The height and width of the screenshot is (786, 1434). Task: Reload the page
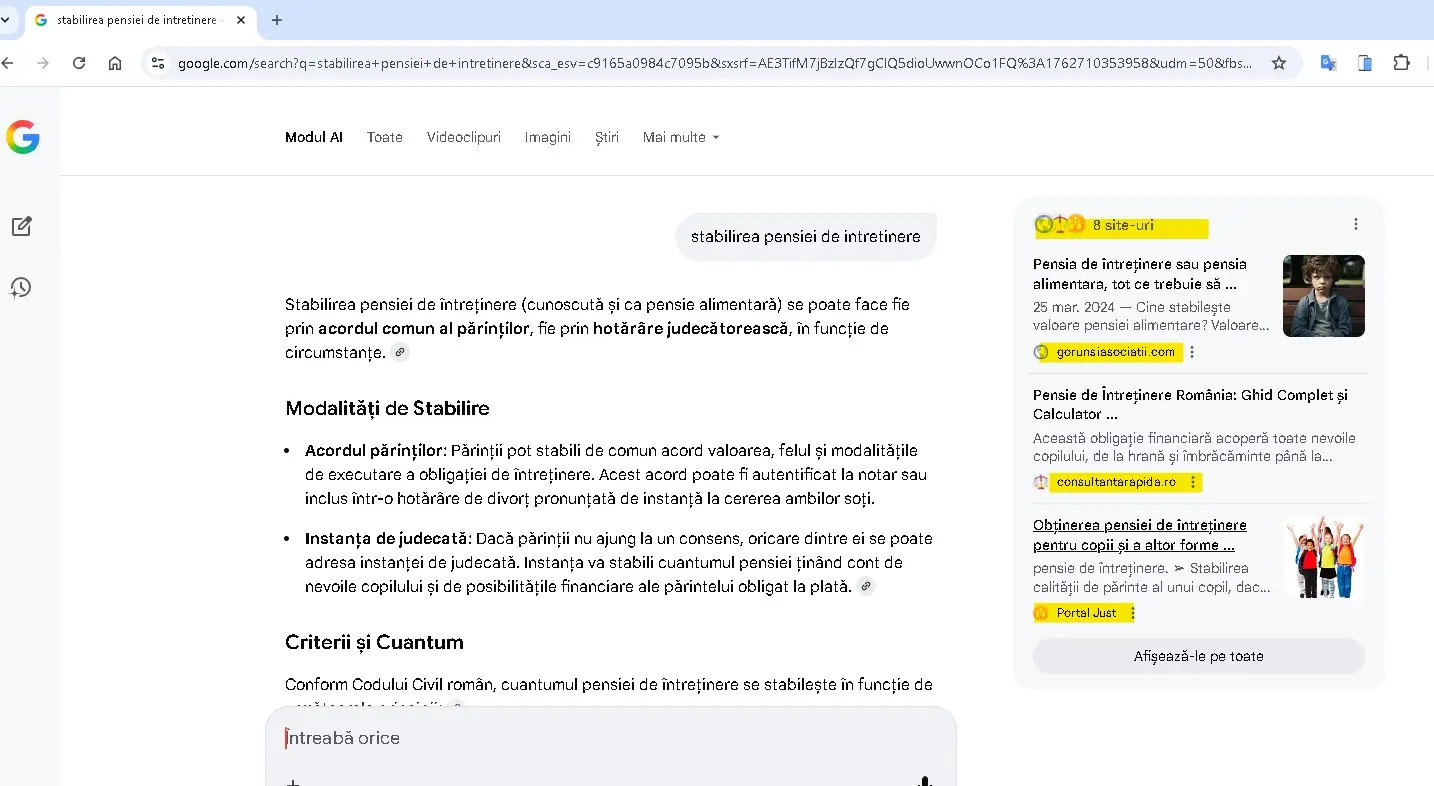79,63
